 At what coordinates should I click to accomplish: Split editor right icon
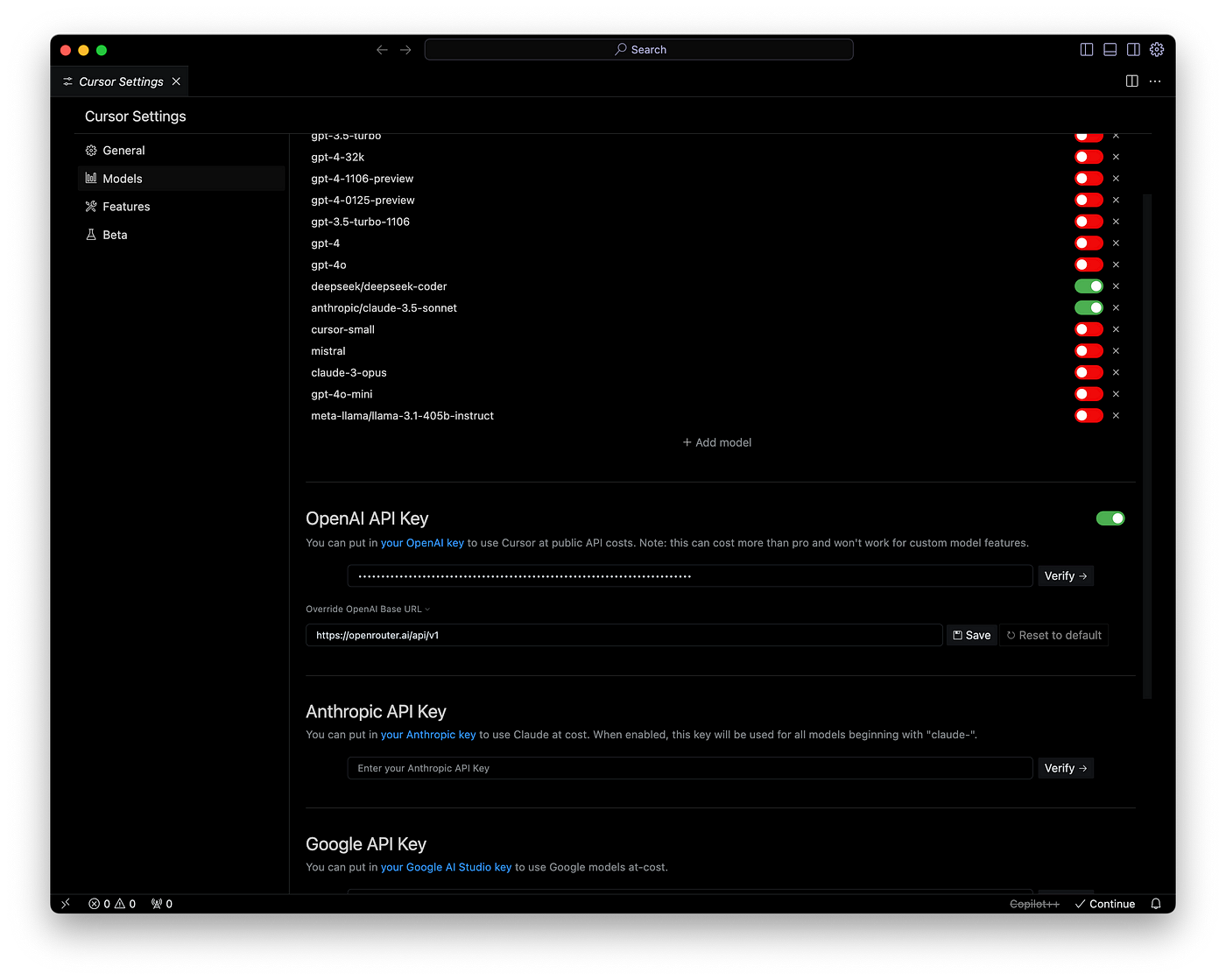pos(1132,81)
